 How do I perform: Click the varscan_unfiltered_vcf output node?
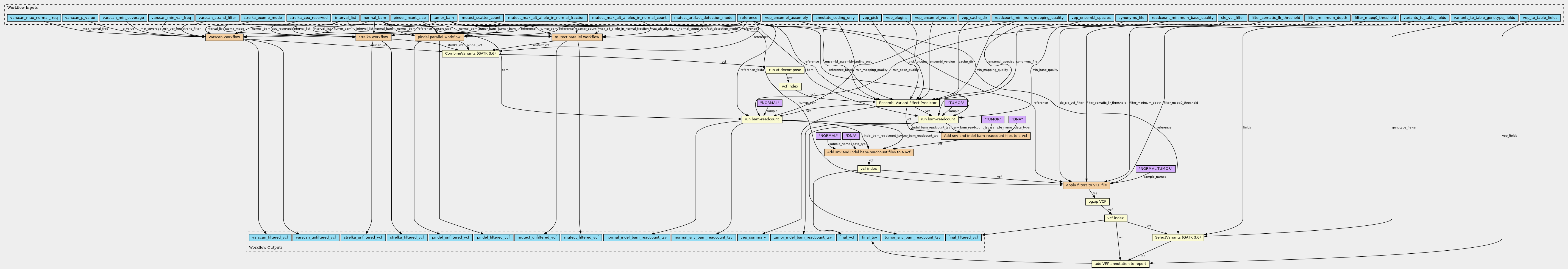pos(316,238)
